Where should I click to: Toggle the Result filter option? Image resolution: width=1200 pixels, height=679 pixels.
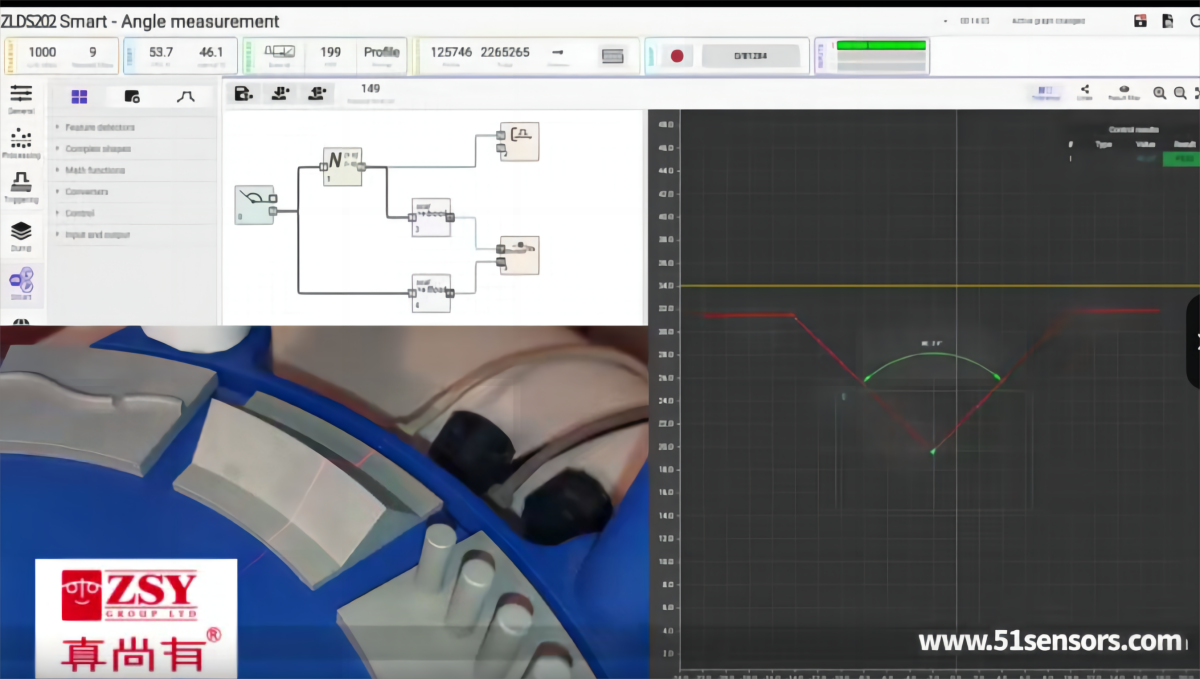coord(1123,93)
